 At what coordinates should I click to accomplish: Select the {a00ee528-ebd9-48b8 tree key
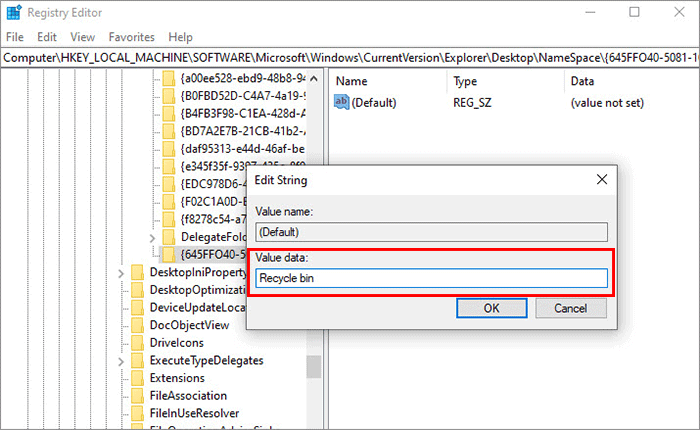click(x=242, y=79)
